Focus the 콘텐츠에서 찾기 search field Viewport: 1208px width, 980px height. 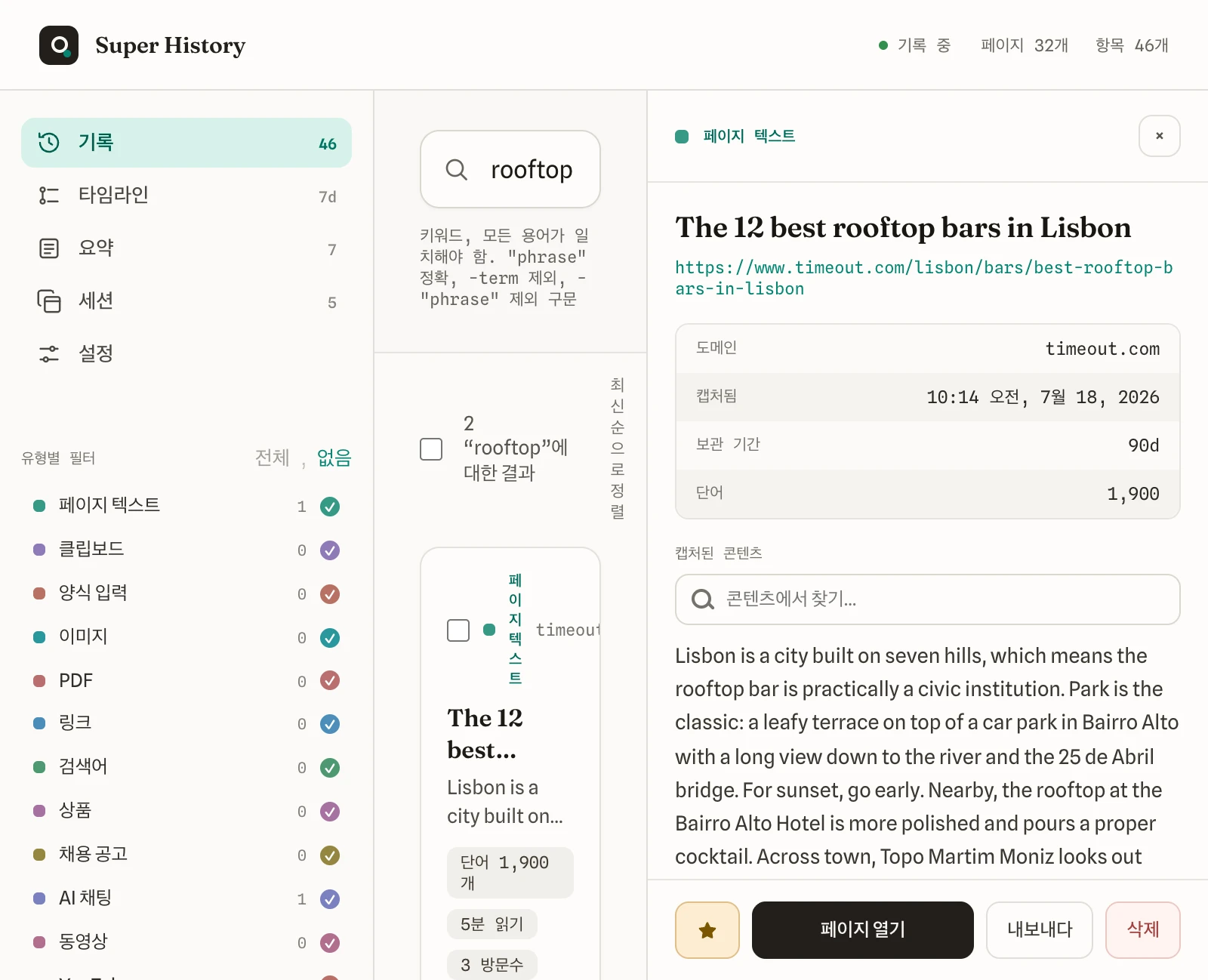[928, 599]
